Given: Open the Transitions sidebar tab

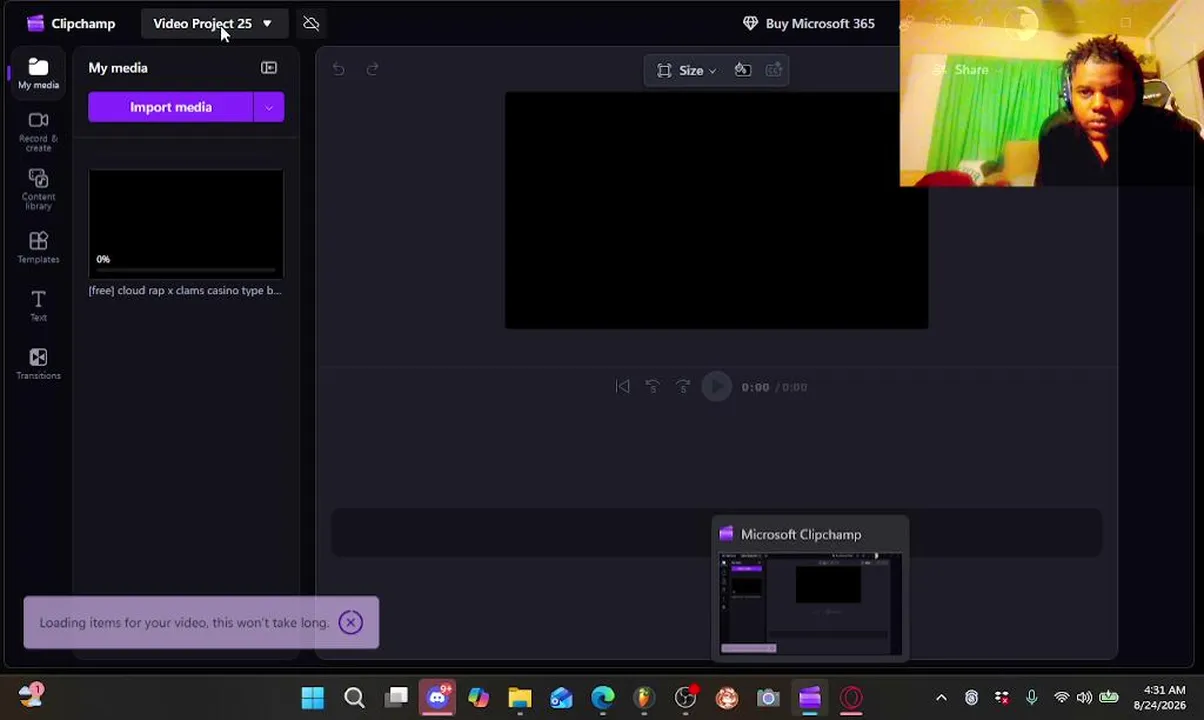Looking at the screenshot, I should [38, 364].
